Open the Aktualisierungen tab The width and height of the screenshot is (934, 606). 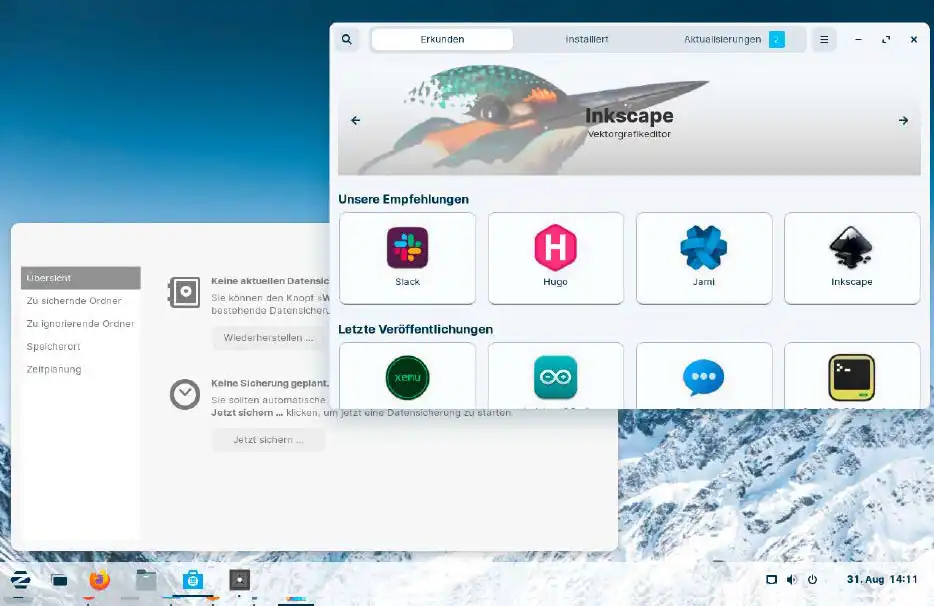[x=733, y=39]
